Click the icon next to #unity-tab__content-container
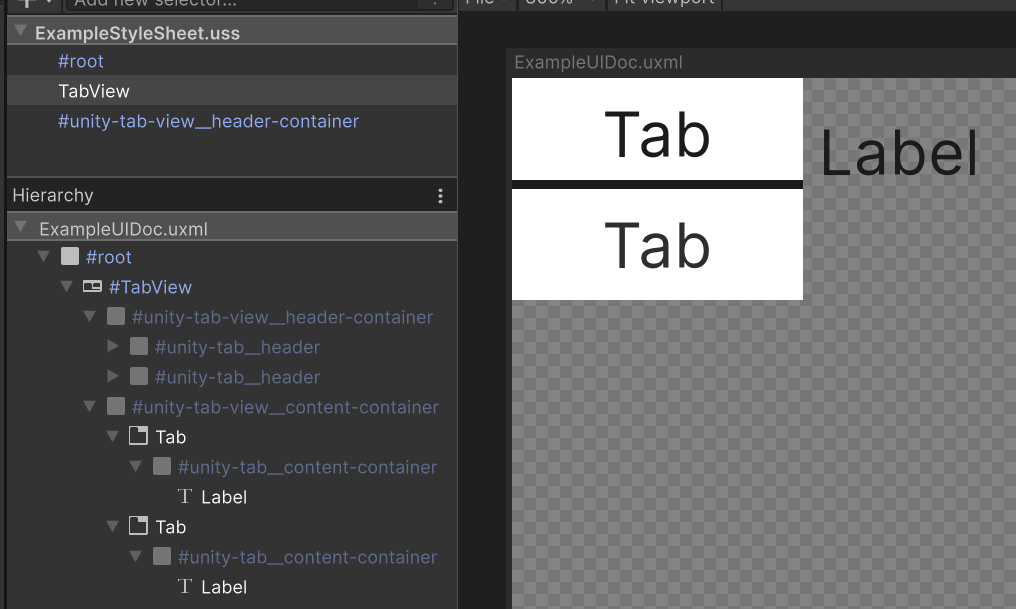 [x=161, y=467]
